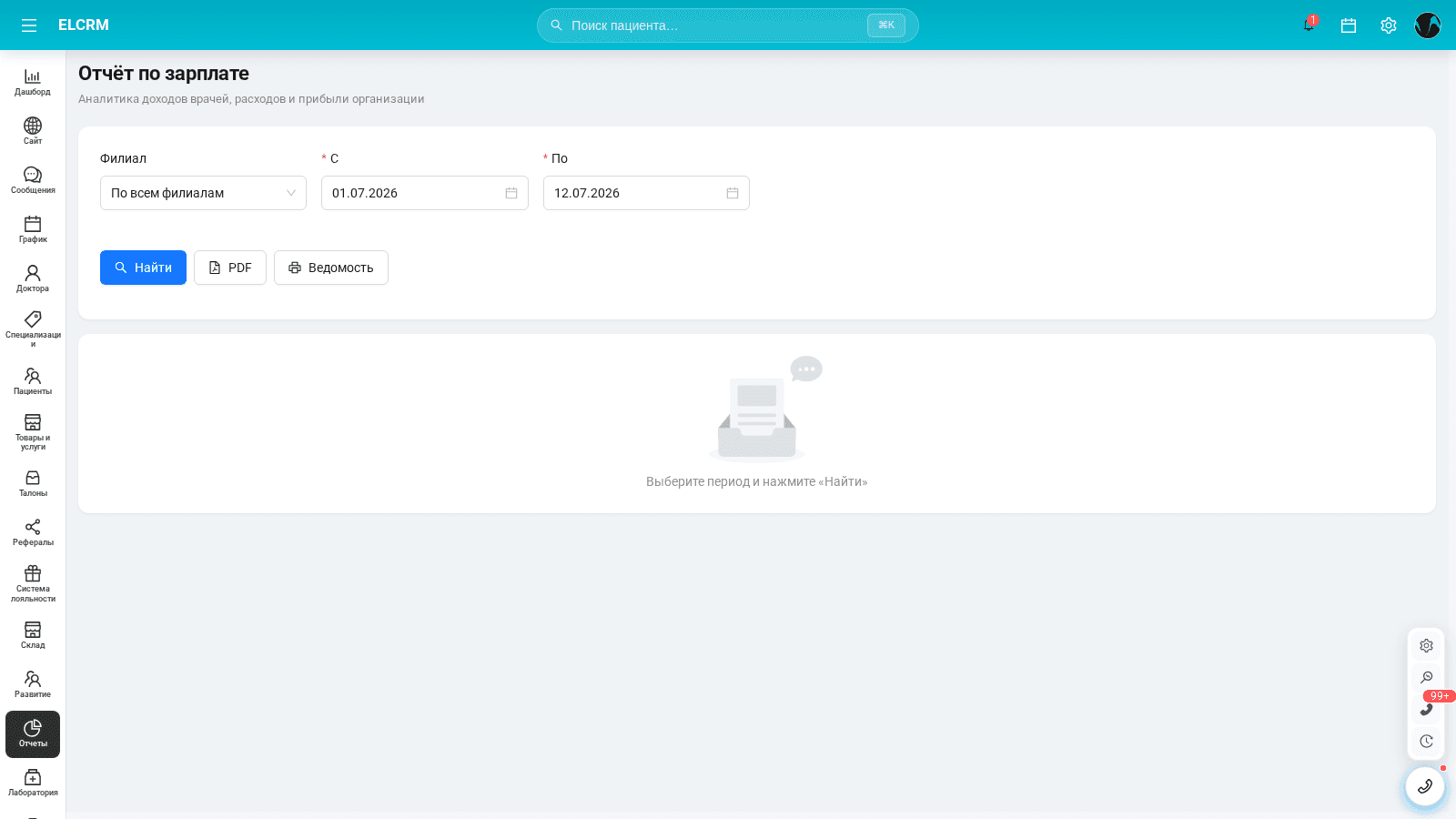
Task: Select Отчеты in sidebar
Action: (33, 734)
